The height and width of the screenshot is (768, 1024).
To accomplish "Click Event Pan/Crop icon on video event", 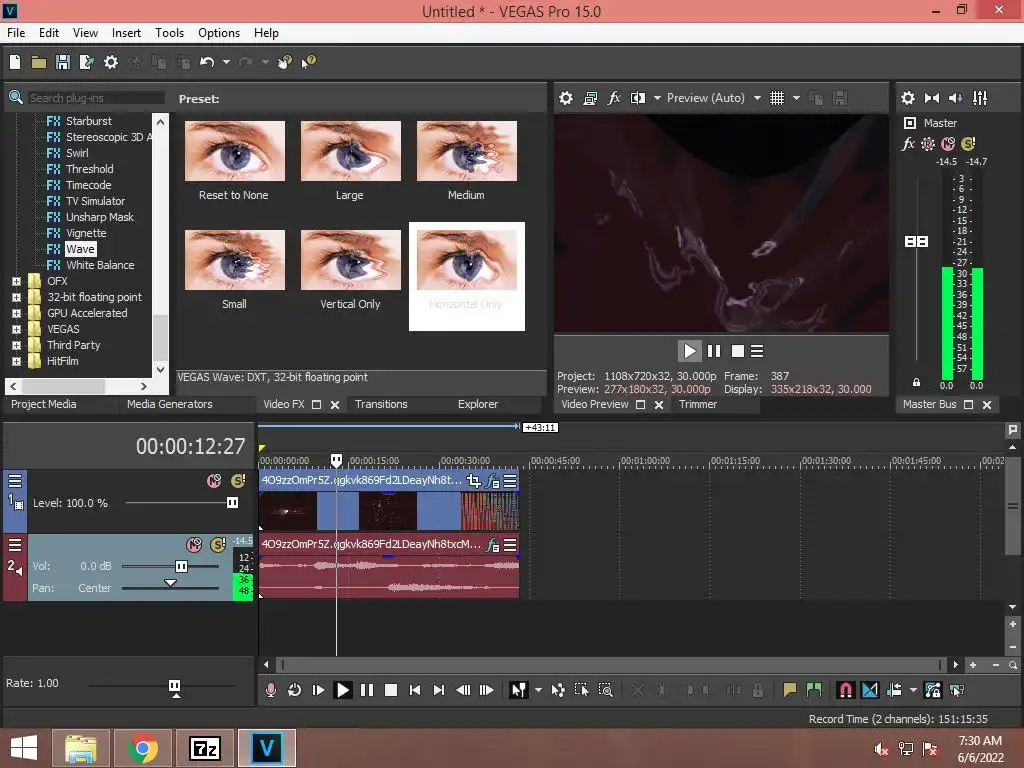I will 474,481.
